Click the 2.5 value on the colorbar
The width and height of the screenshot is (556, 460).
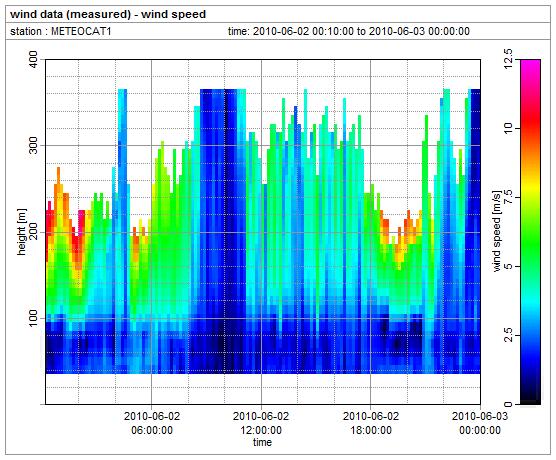click(x=508, y=335)
